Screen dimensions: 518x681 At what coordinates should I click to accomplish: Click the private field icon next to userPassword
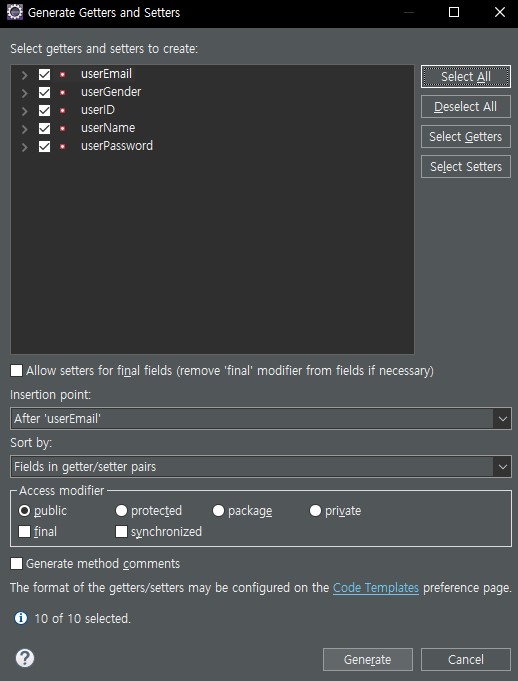pyautogui.click(x=63, y=147)
